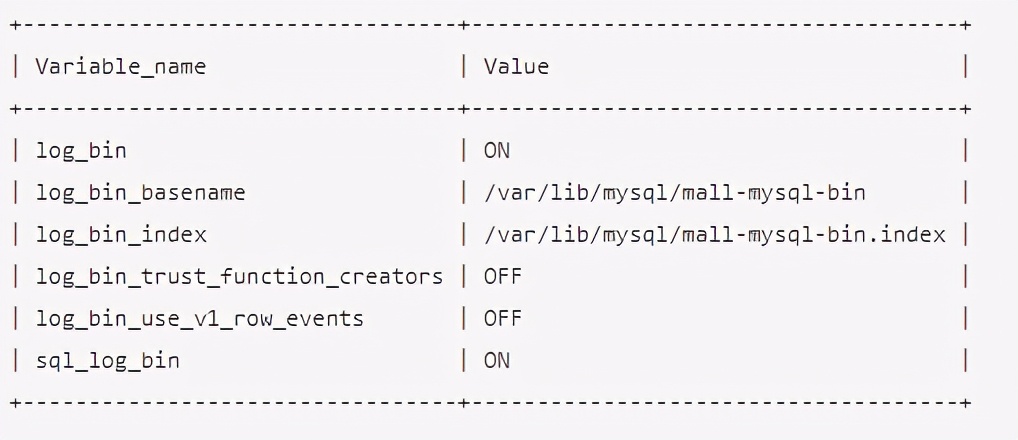Select the sql_log_bin variable name
The height and width of the screenshot is (440, 1018).
point(107,361)
